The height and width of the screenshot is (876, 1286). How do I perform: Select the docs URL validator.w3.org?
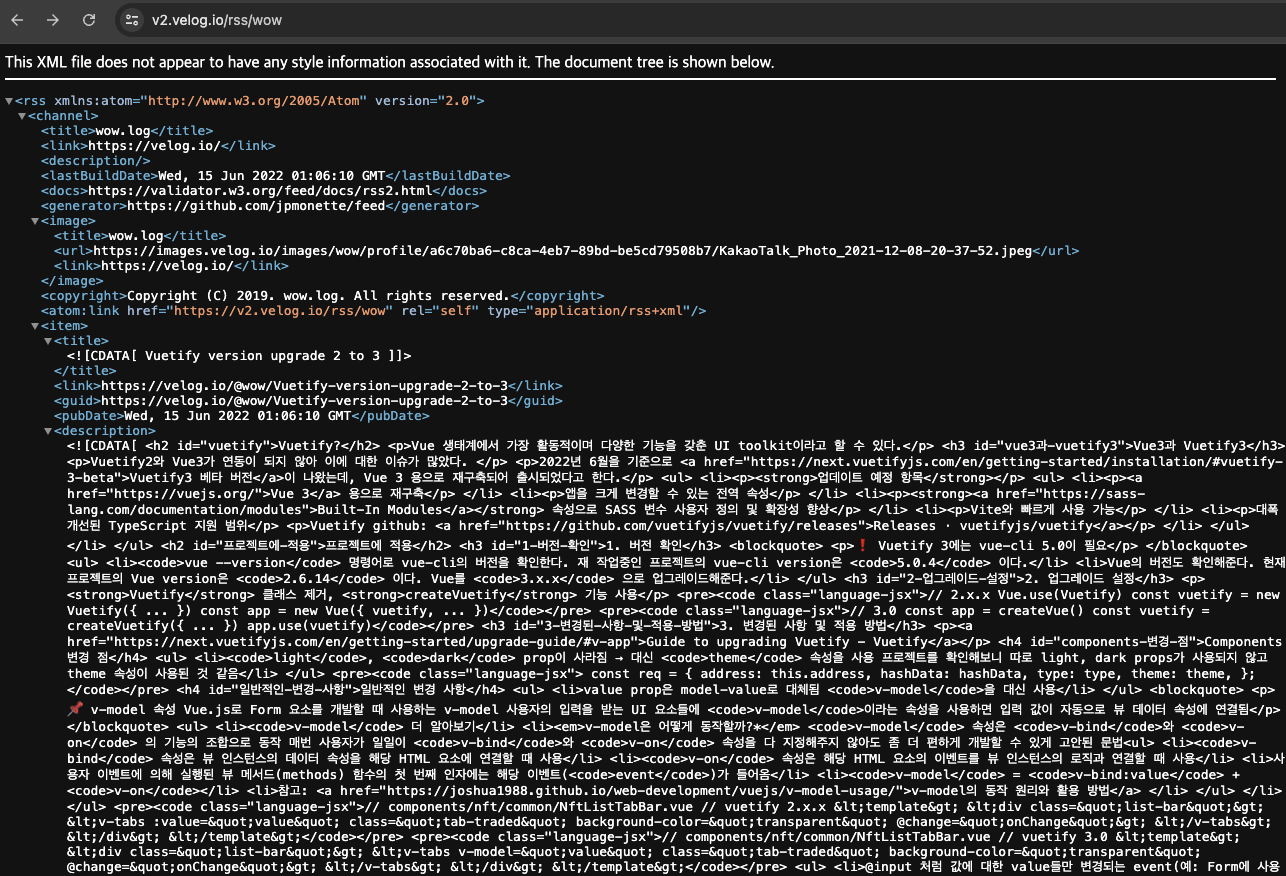point(259,191)
